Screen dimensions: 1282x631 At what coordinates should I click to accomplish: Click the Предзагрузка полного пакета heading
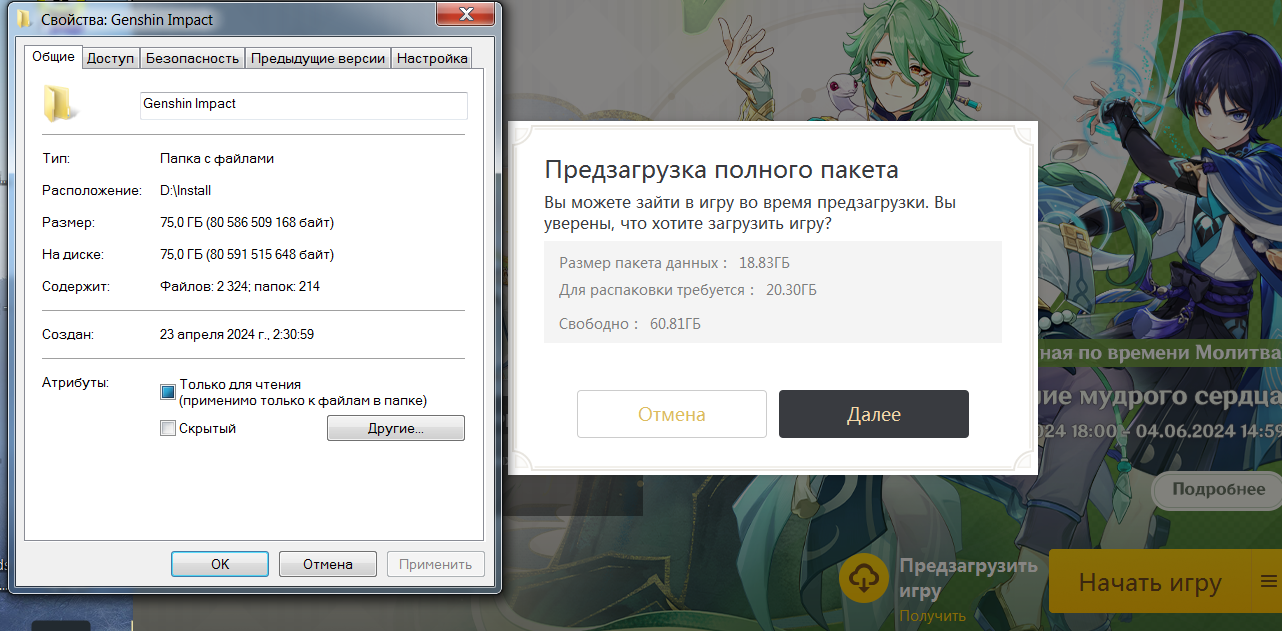coord(721,169)
